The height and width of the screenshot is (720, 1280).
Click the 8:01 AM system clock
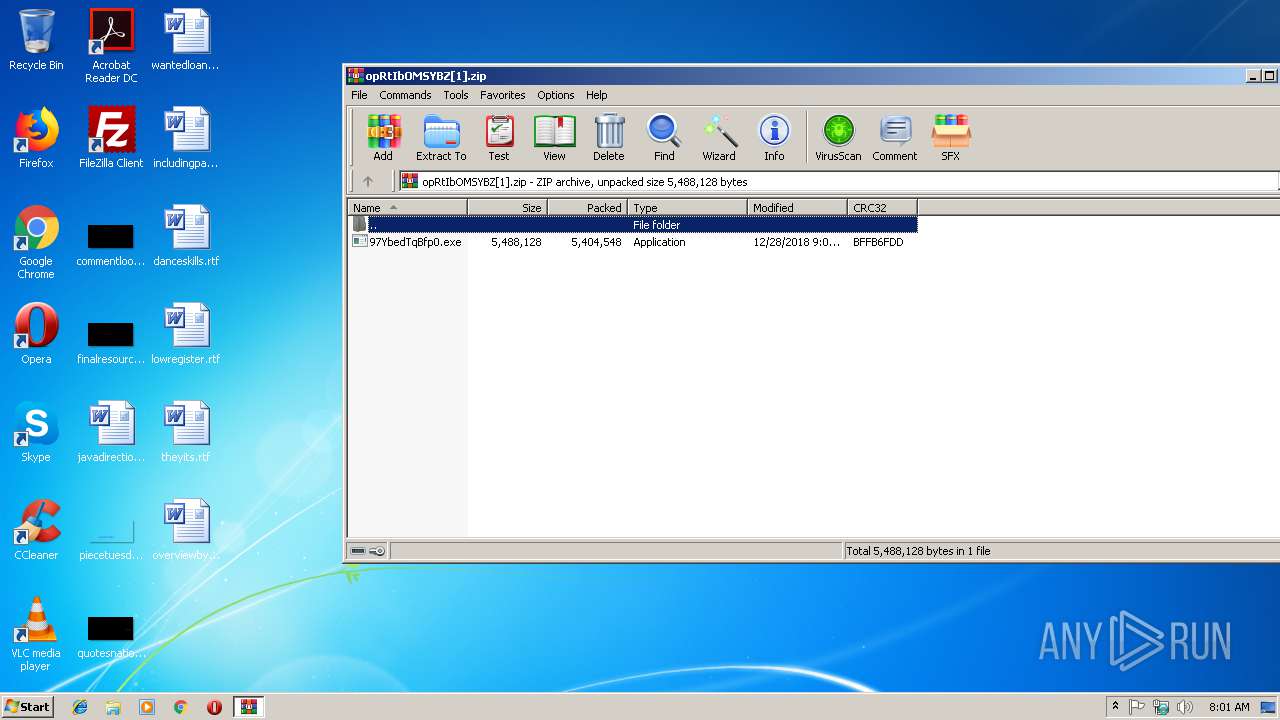coord(1228,707)
